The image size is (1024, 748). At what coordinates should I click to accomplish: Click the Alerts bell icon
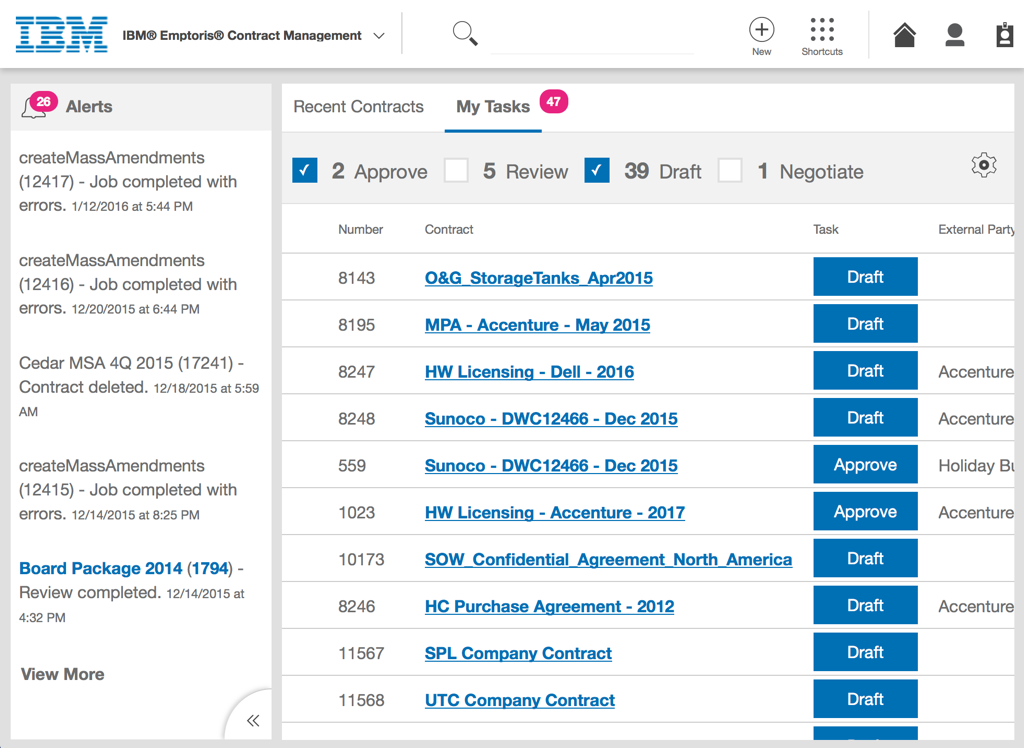pos(35,107)
